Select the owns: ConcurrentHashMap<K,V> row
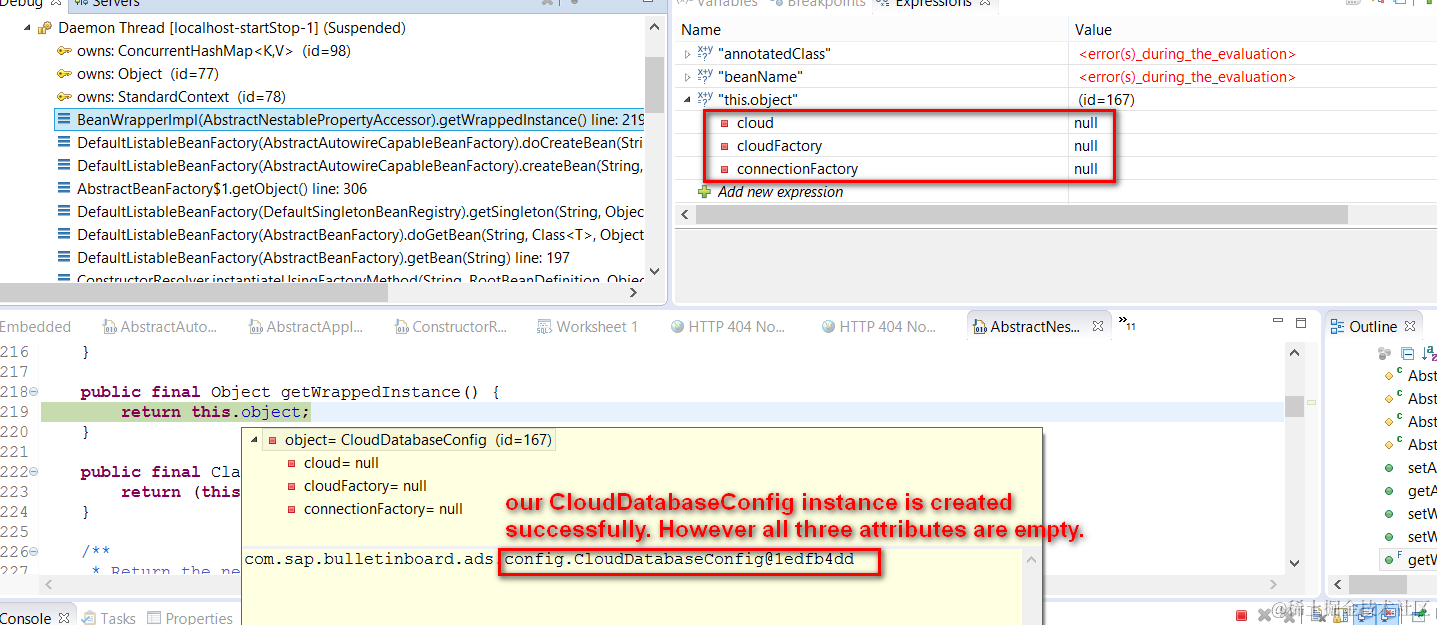Viewport: 1437px width, 625px height. pyautogui.click(x=204, y=51)
